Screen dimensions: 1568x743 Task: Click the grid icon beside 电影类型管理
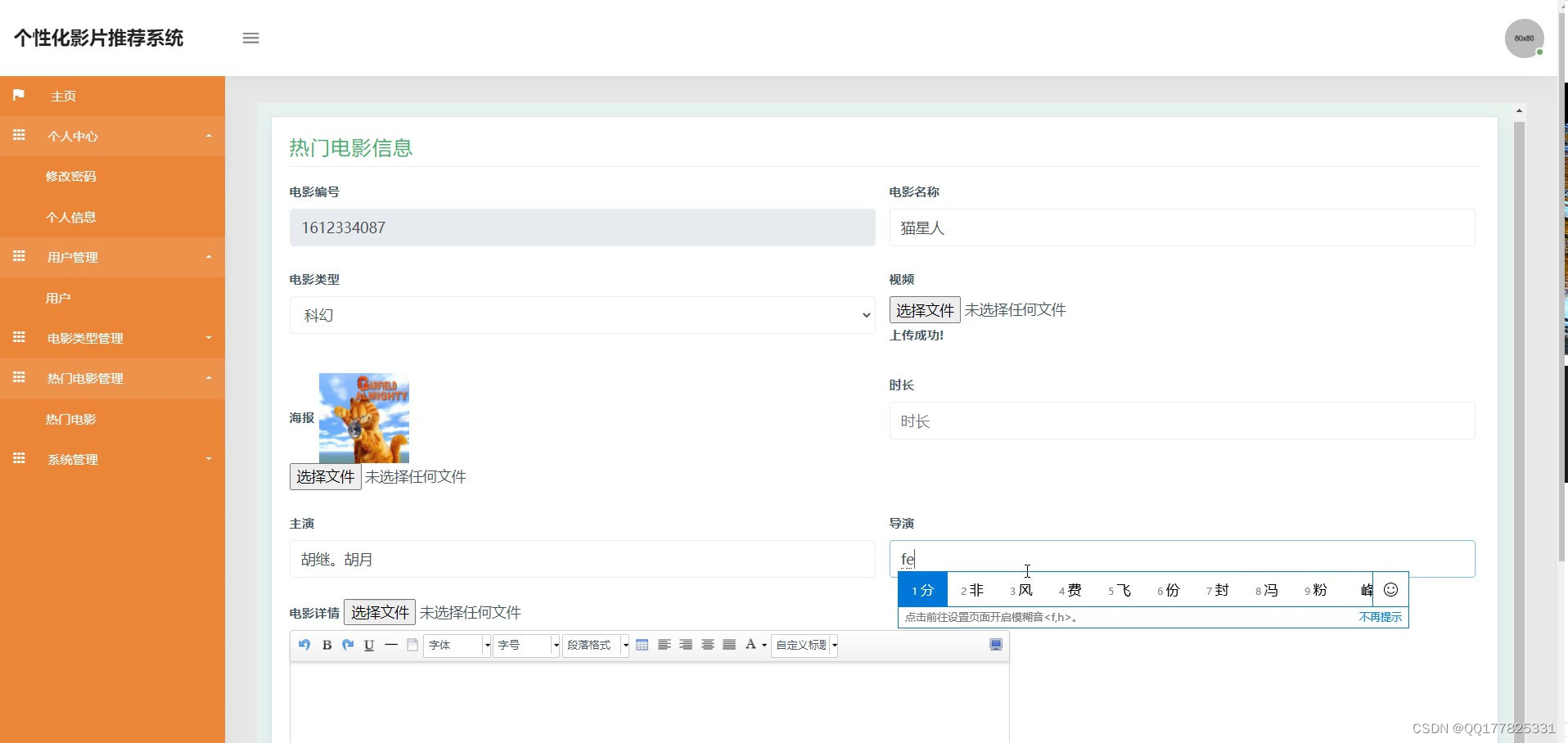19,337
